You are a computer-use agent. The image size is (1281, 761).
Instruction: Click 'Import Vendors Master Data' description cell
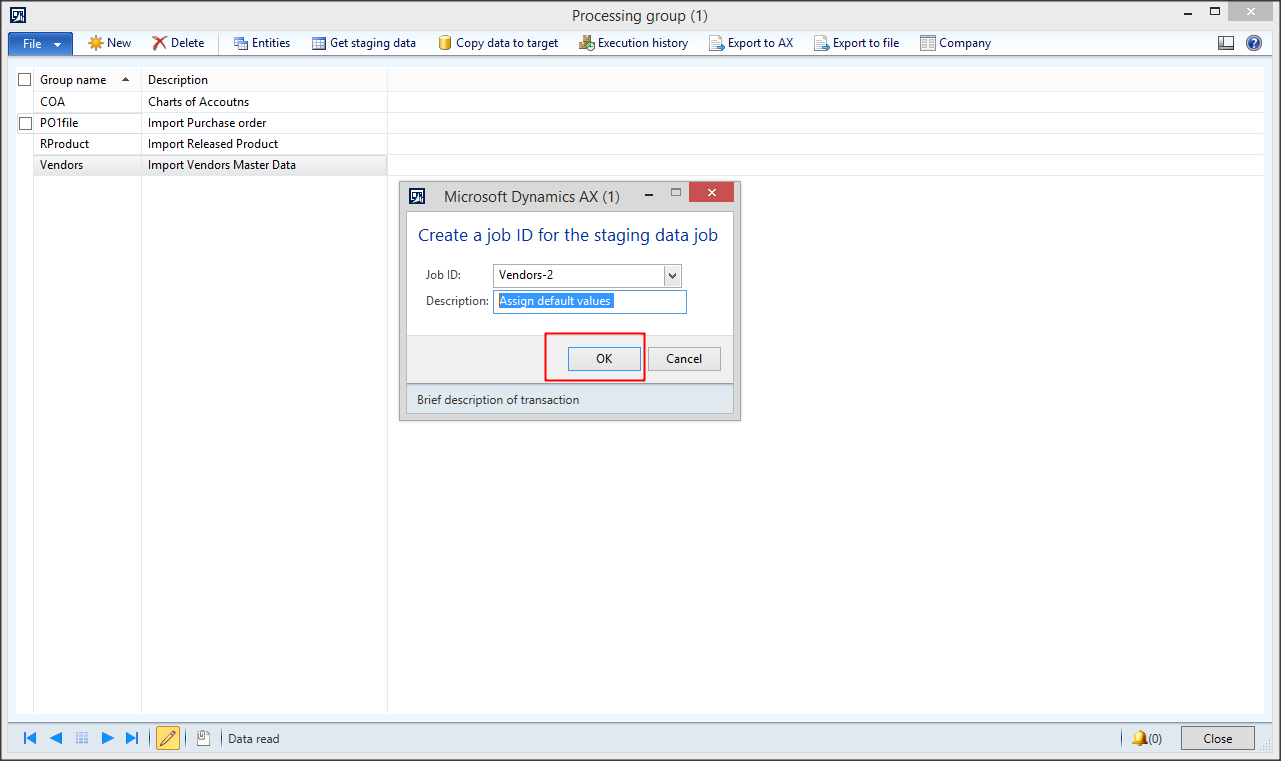(x=264, y=165)
